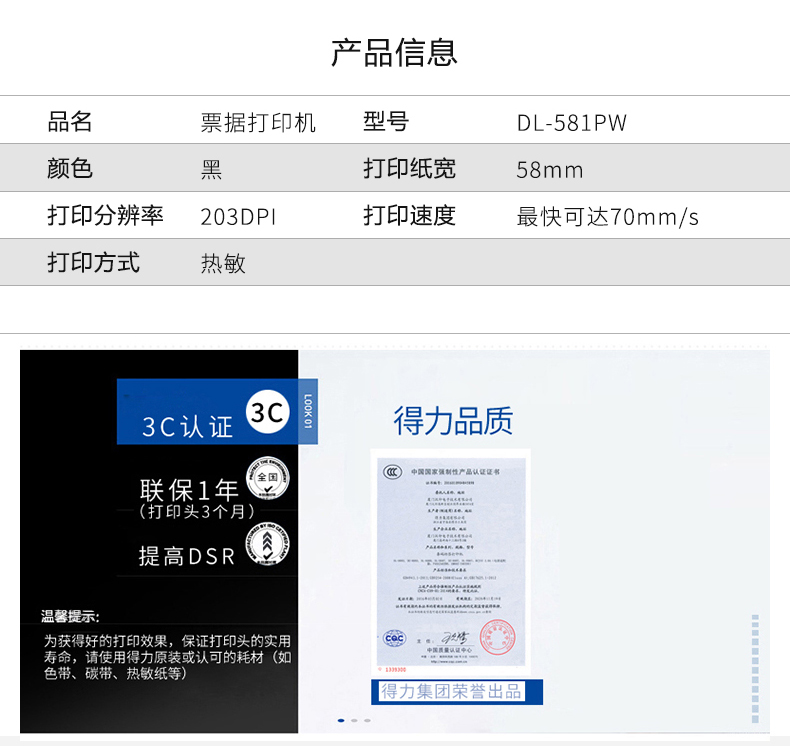This screenshot has height=746, width=790.
Task: Click the 为获得好的打印效果 tip paragraph
Action: tap(167, 657)
